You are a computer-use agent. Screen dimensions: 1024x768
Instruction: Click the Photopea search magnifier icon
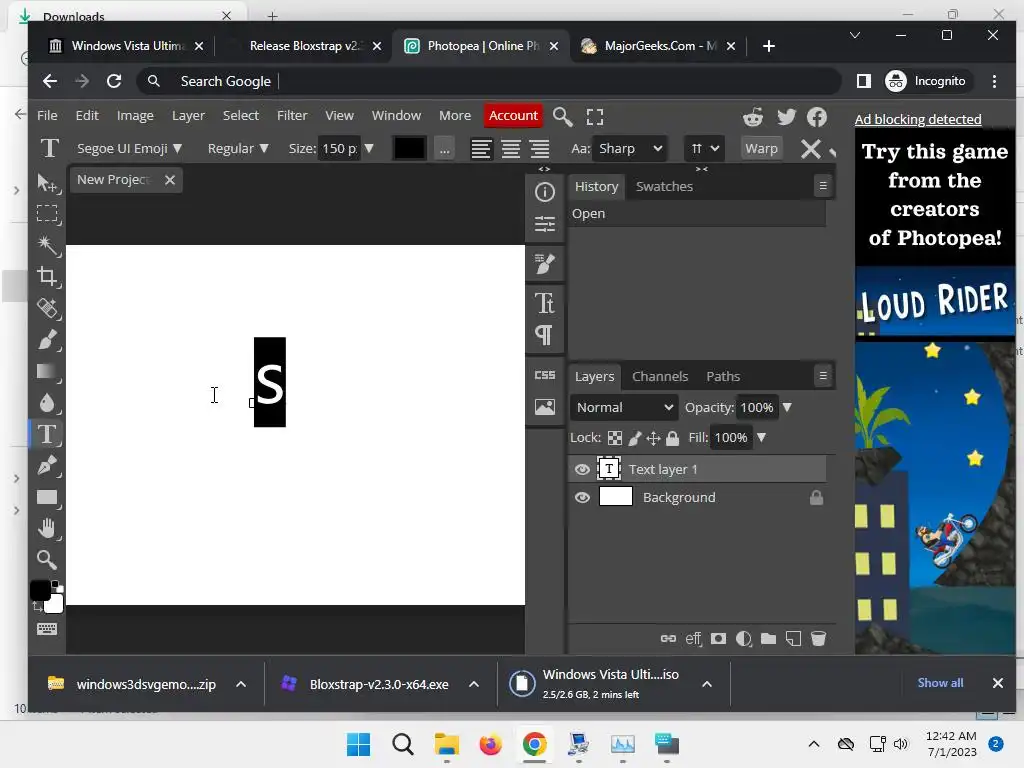[562, 117]
